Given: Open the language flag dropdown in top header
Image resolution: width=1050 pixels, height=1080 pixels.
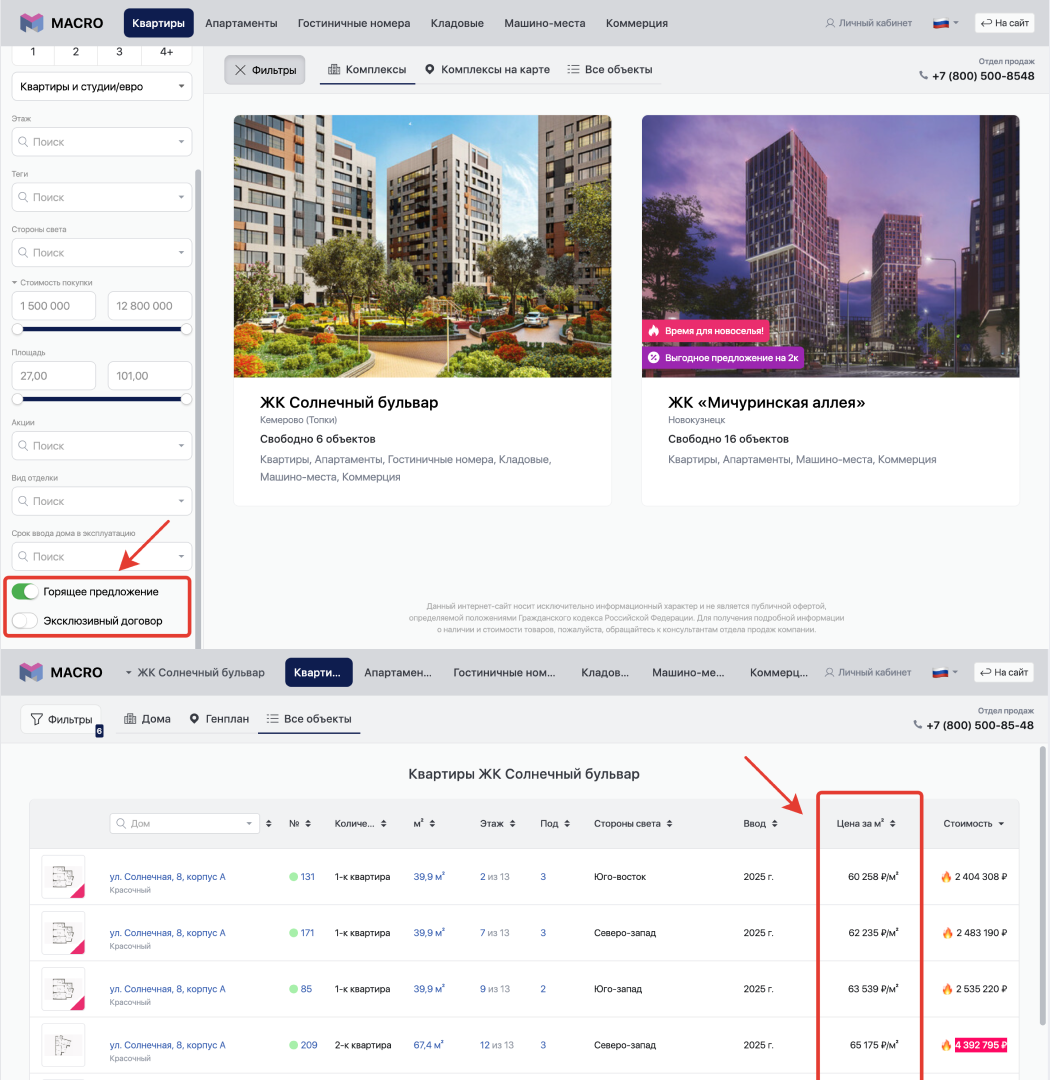Looking at the screenshot, I should point(946,23).
